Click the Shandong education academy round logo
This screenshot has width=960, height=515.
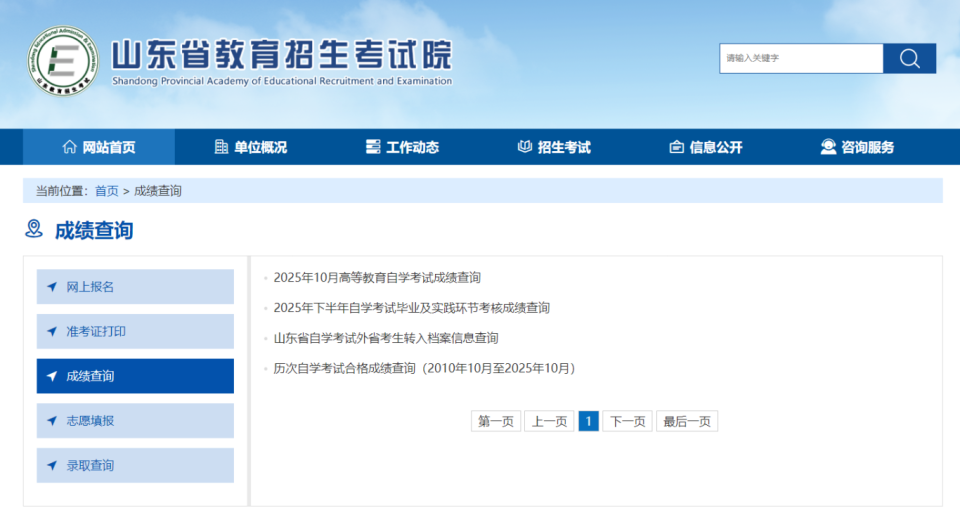click(x=62, y=60)
